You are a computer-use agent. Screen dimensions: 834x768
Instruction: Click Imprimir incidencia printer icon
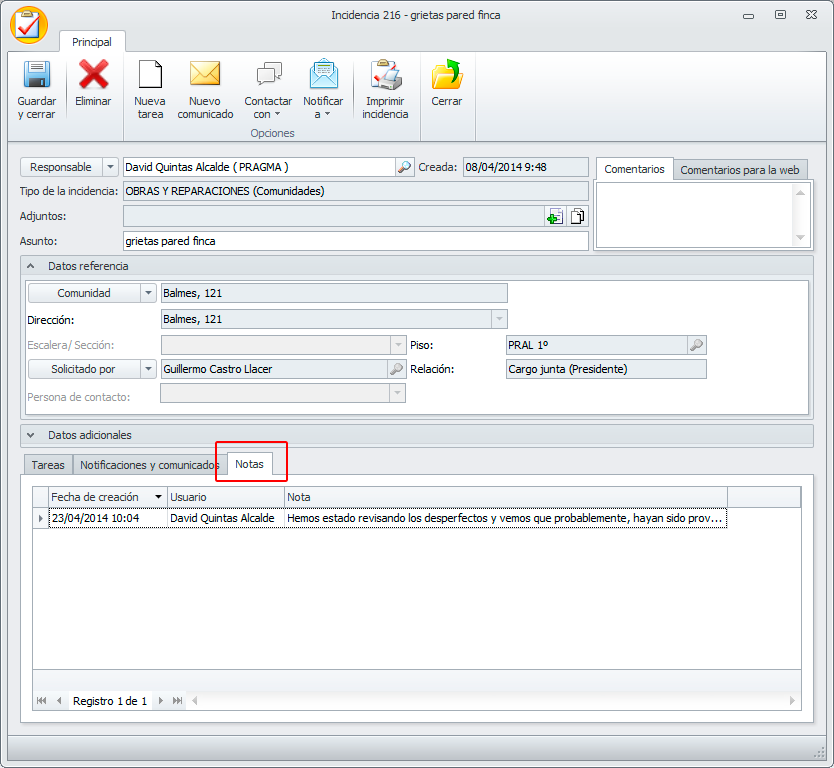pos(386,74)
